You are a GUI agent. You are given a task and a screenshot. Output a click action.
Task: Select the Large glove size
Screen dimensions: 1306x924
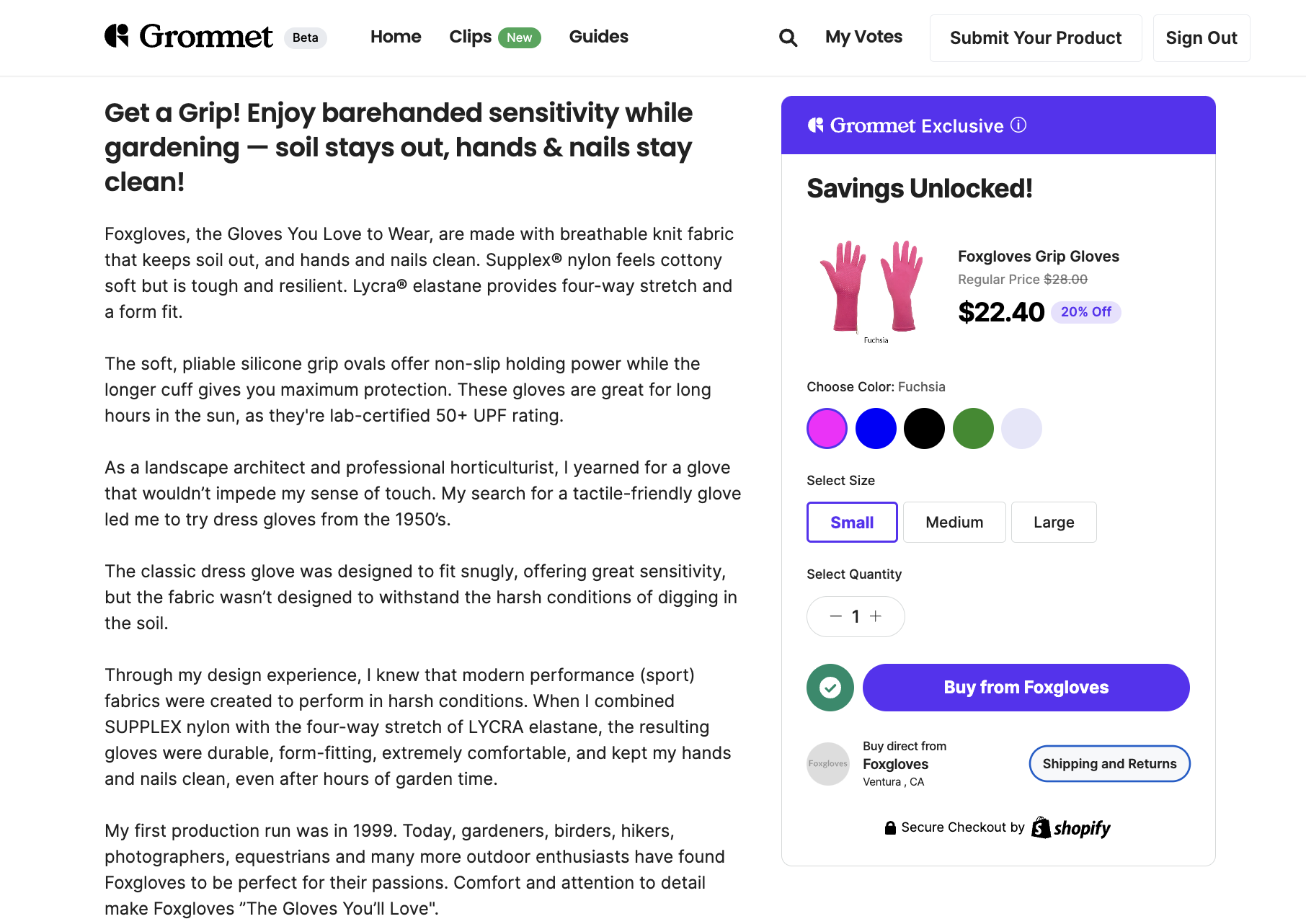[x=1053, y=522]
